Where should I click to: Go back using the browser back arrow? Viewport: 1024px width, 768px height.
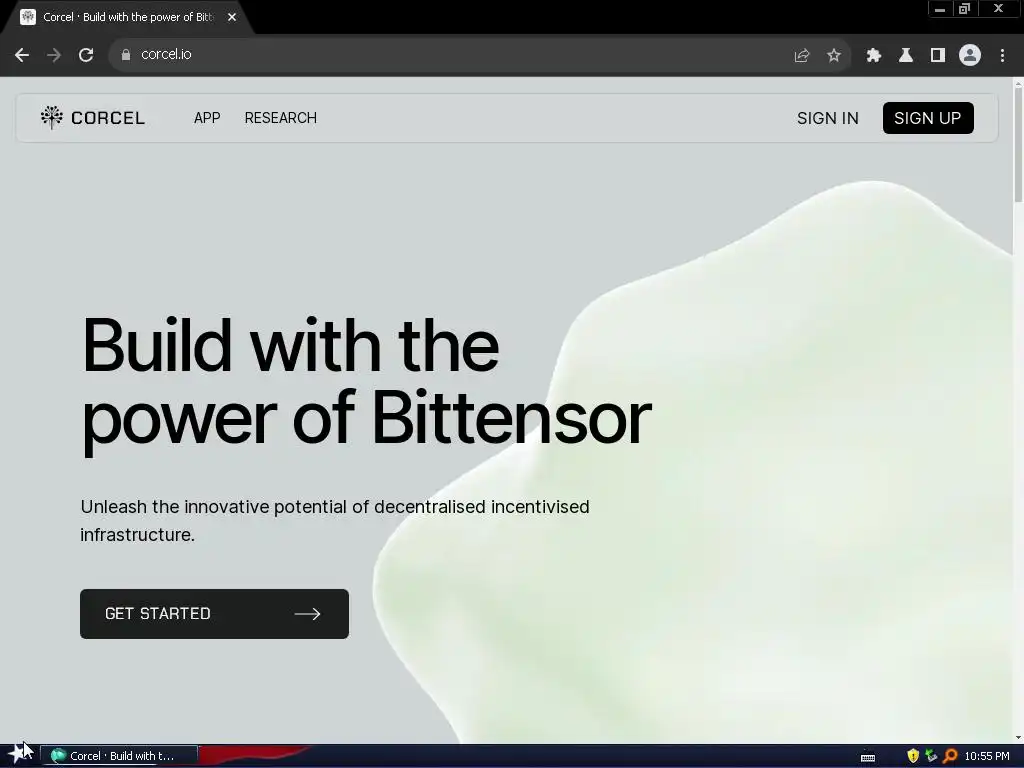point(22,55)
